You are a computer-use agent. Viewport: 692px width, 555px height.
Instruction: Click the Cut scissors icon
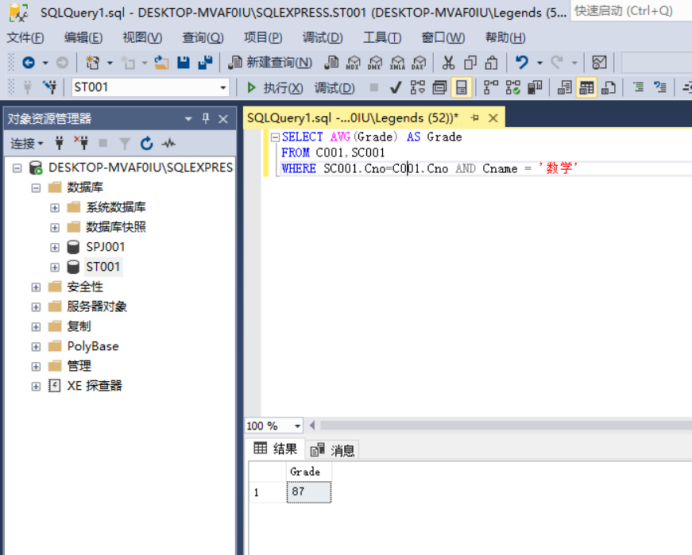(x=448, y=63)
